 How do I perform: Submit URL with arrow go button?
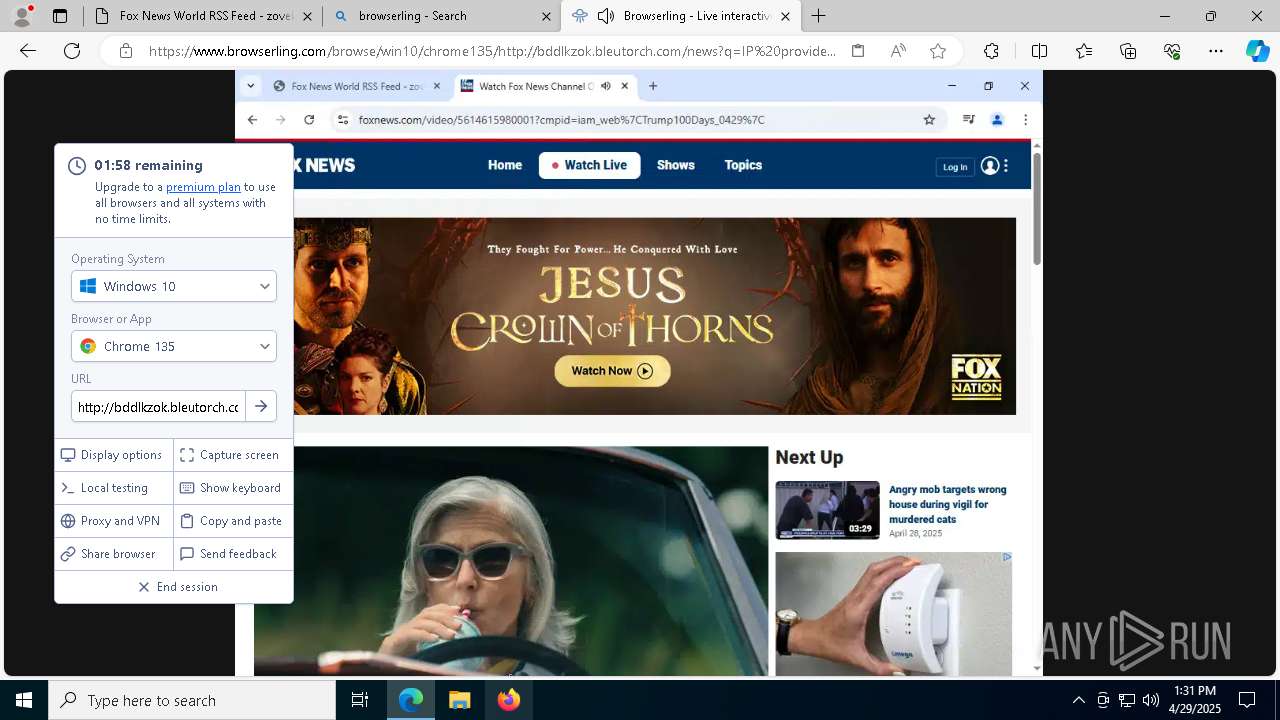pos(261,407)
